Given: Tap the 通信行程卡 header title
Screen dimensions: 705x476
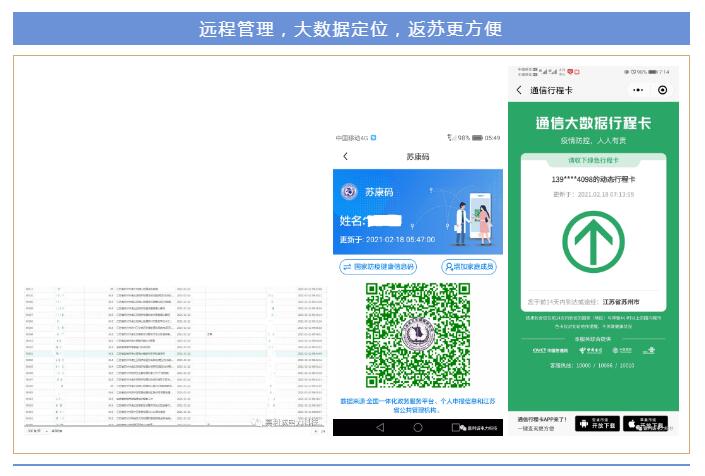Looking at the screenshot, I should (x=551, y=90).
